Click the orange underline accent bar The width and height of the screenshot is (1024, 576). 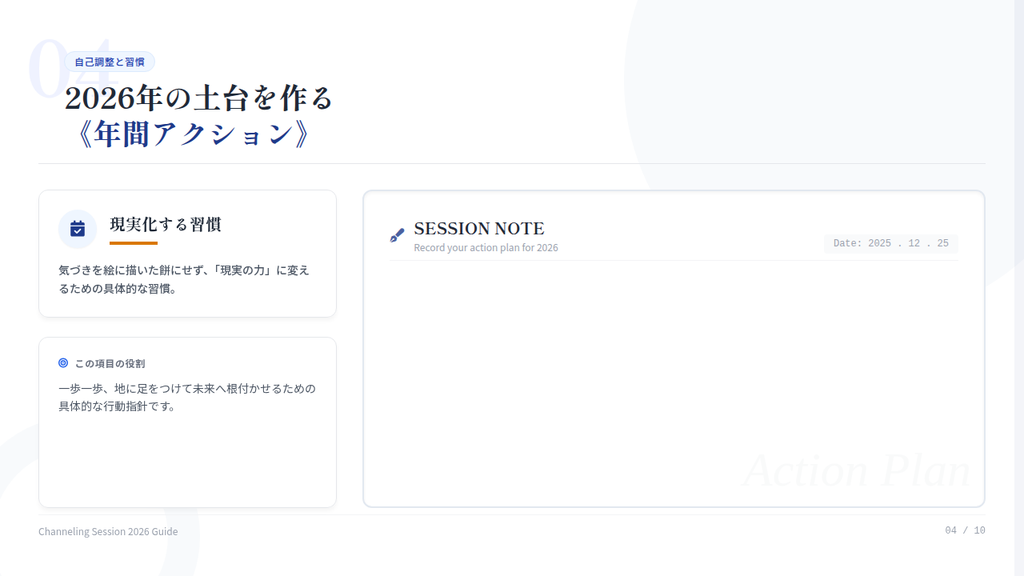coord(133,243)
